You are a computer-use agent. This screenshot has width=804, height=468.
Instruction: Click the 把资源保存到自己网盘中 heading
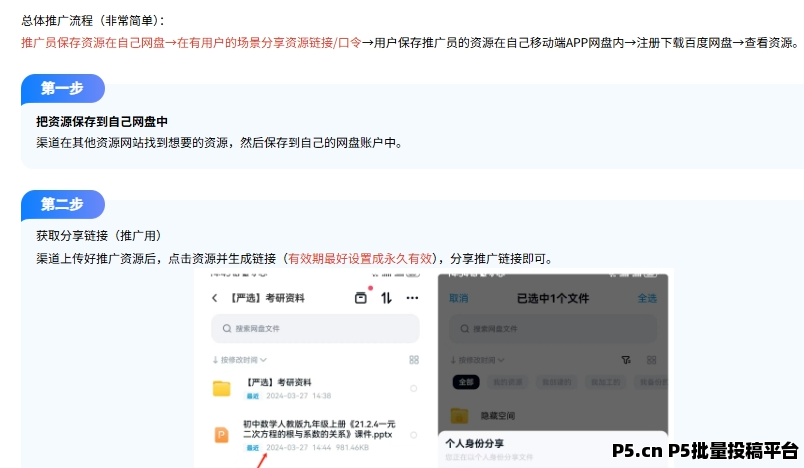(102, 121)
